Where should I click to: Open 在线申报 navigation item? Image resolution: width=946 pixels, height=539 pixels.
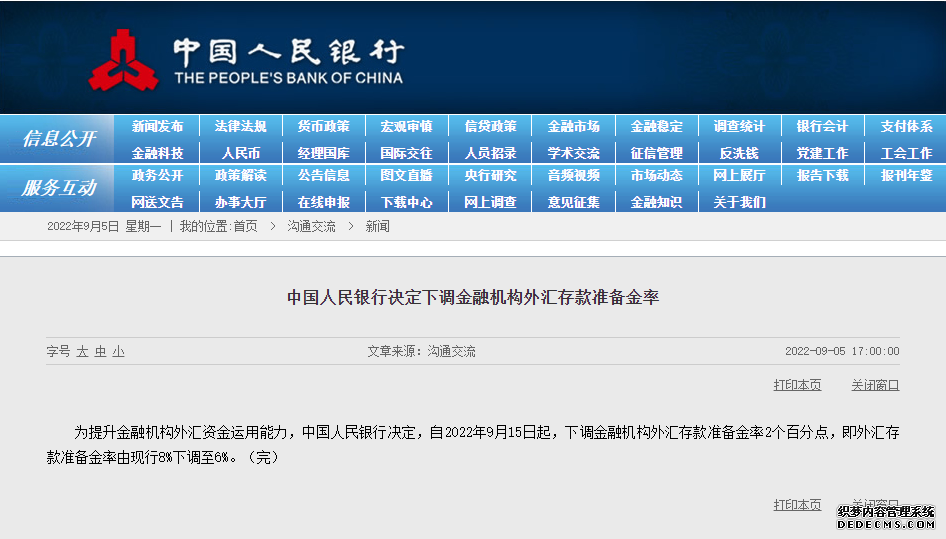pos(323,202)
